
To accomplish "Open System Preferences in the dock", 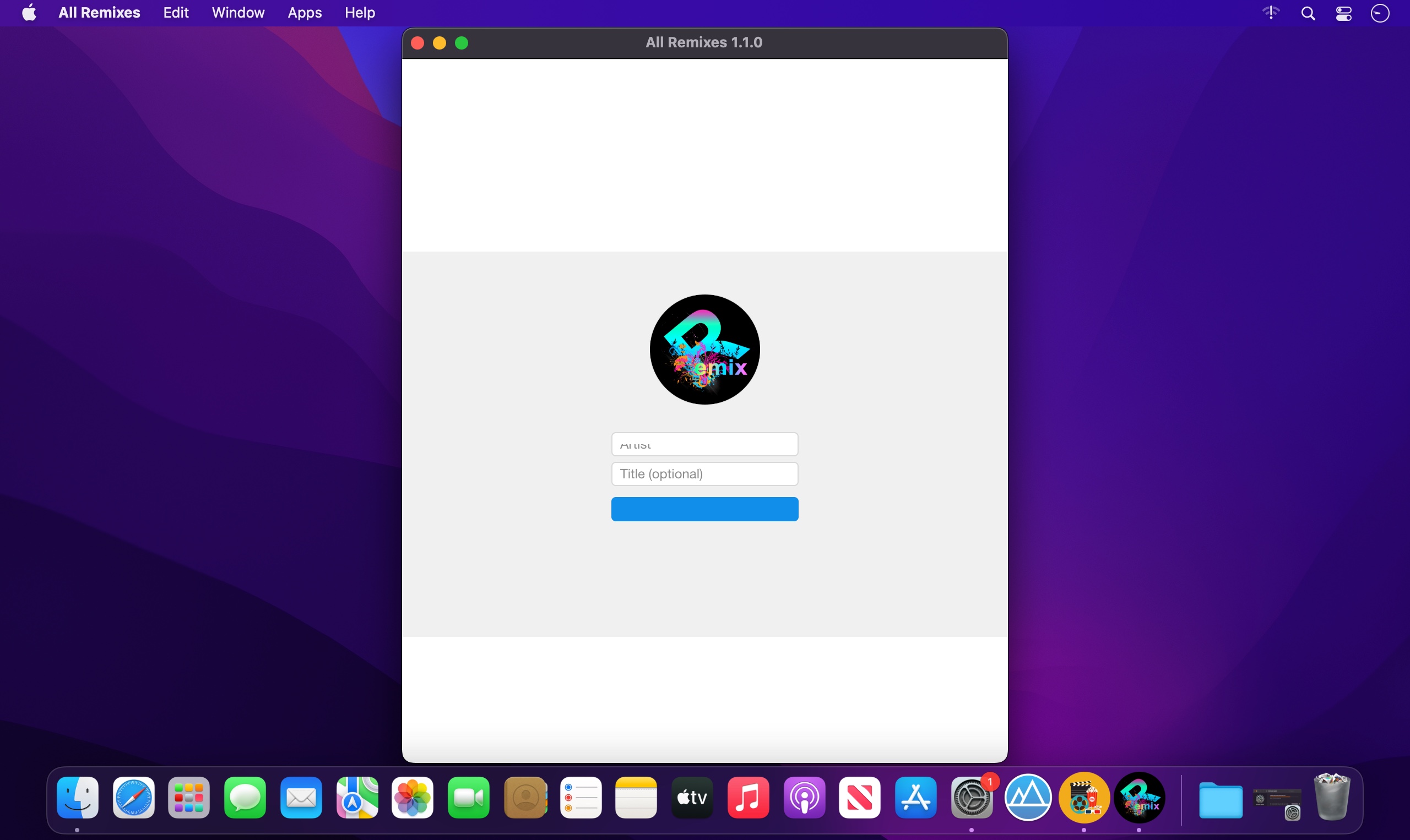I will tap(972, 798).
